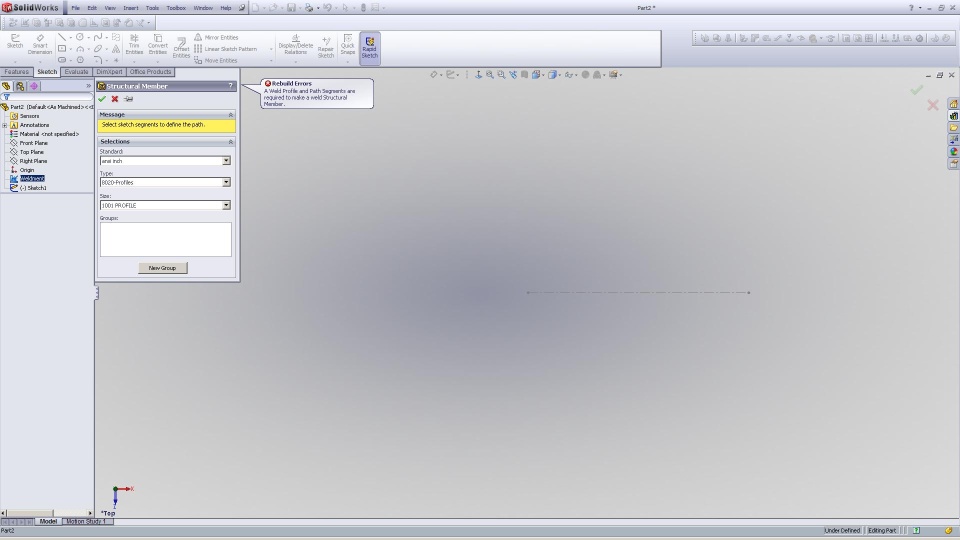Click the feature tree filter field

click(x=47, y=97)
